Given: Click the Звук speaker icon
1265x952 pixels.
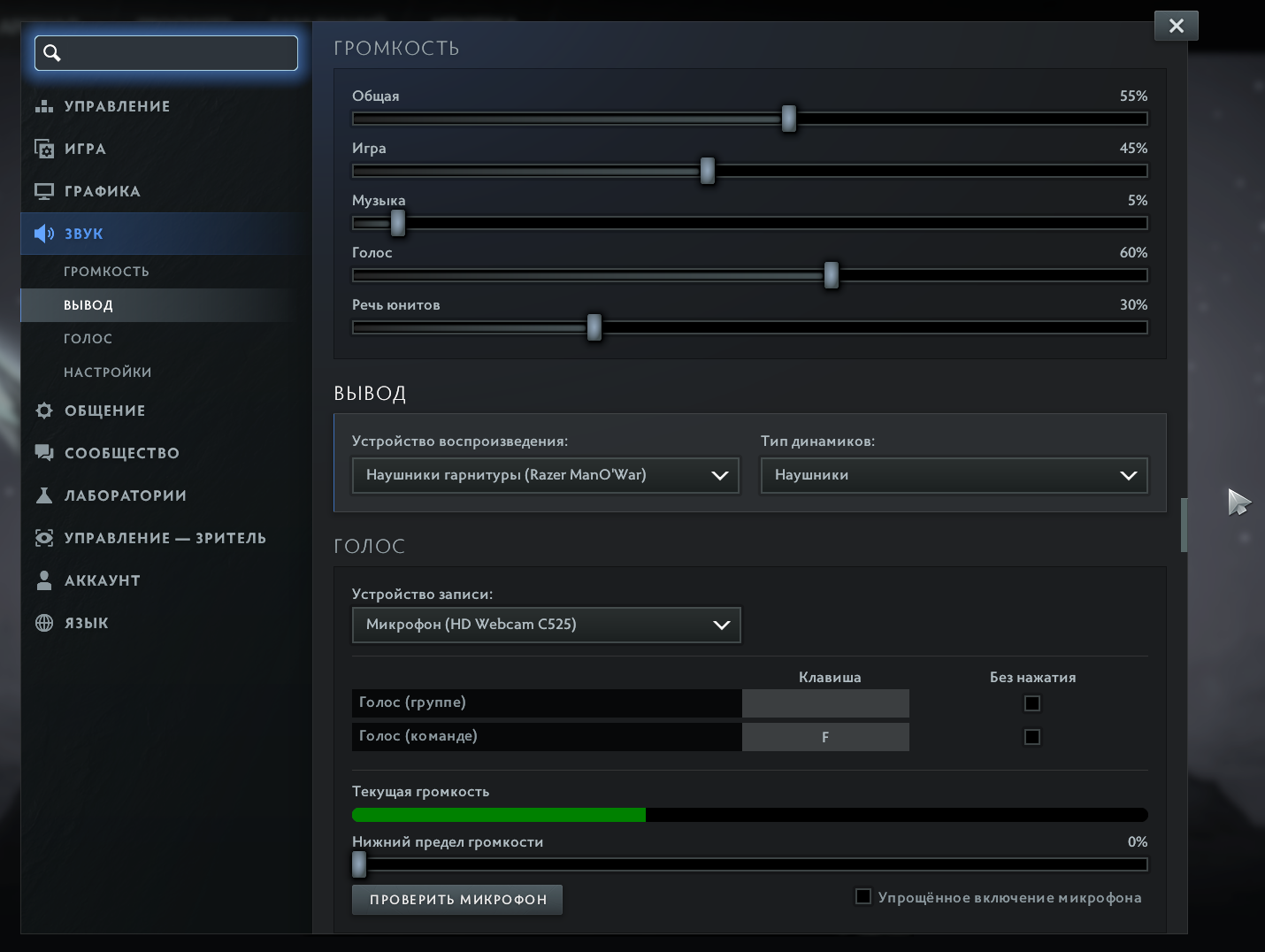Looking at the screenshot, I should point(44,234).
